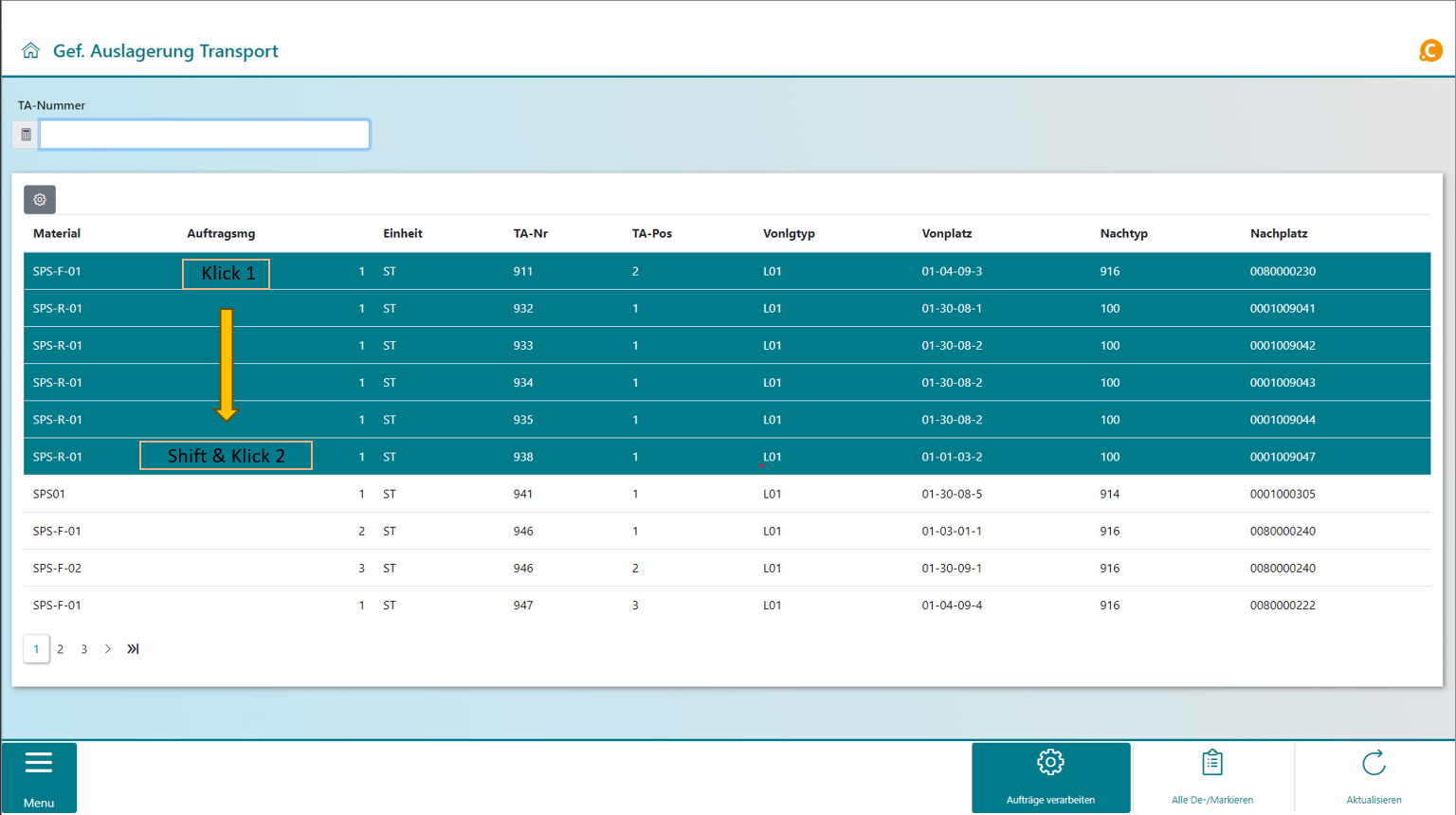
Task: Click Alle De-/Markieren clipboard button
Action: coord(1211,777)
